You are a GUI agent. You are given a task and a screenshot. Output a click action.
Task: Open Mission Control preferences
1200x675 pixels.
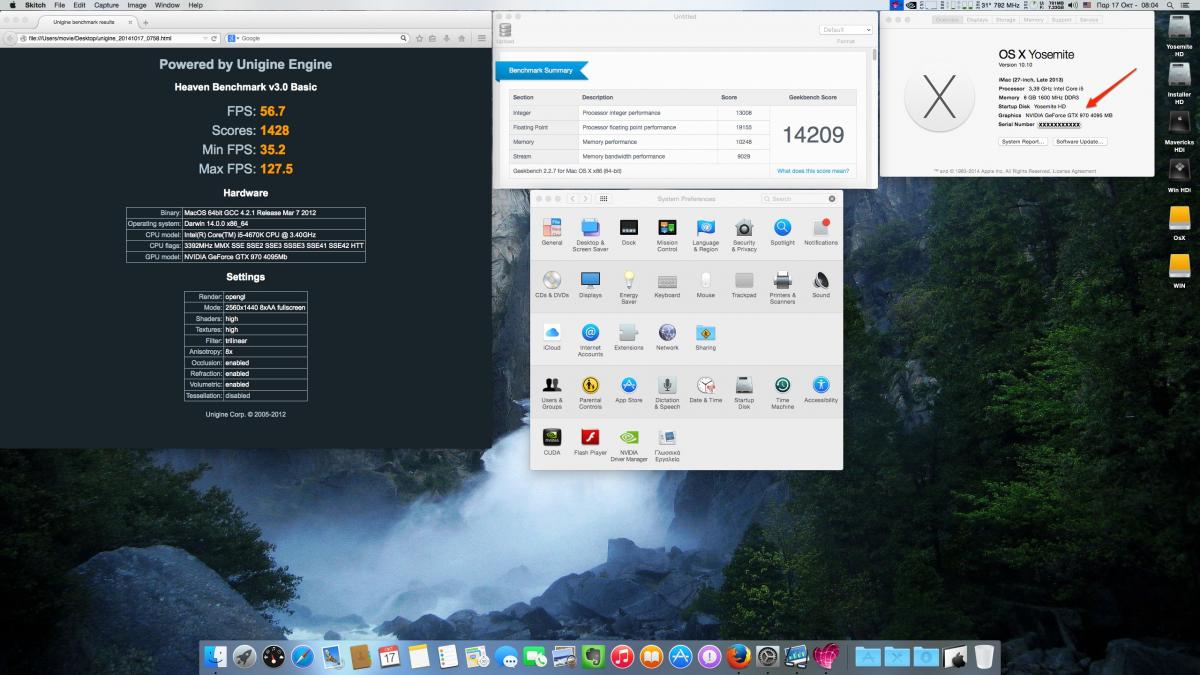click(667, 234)
